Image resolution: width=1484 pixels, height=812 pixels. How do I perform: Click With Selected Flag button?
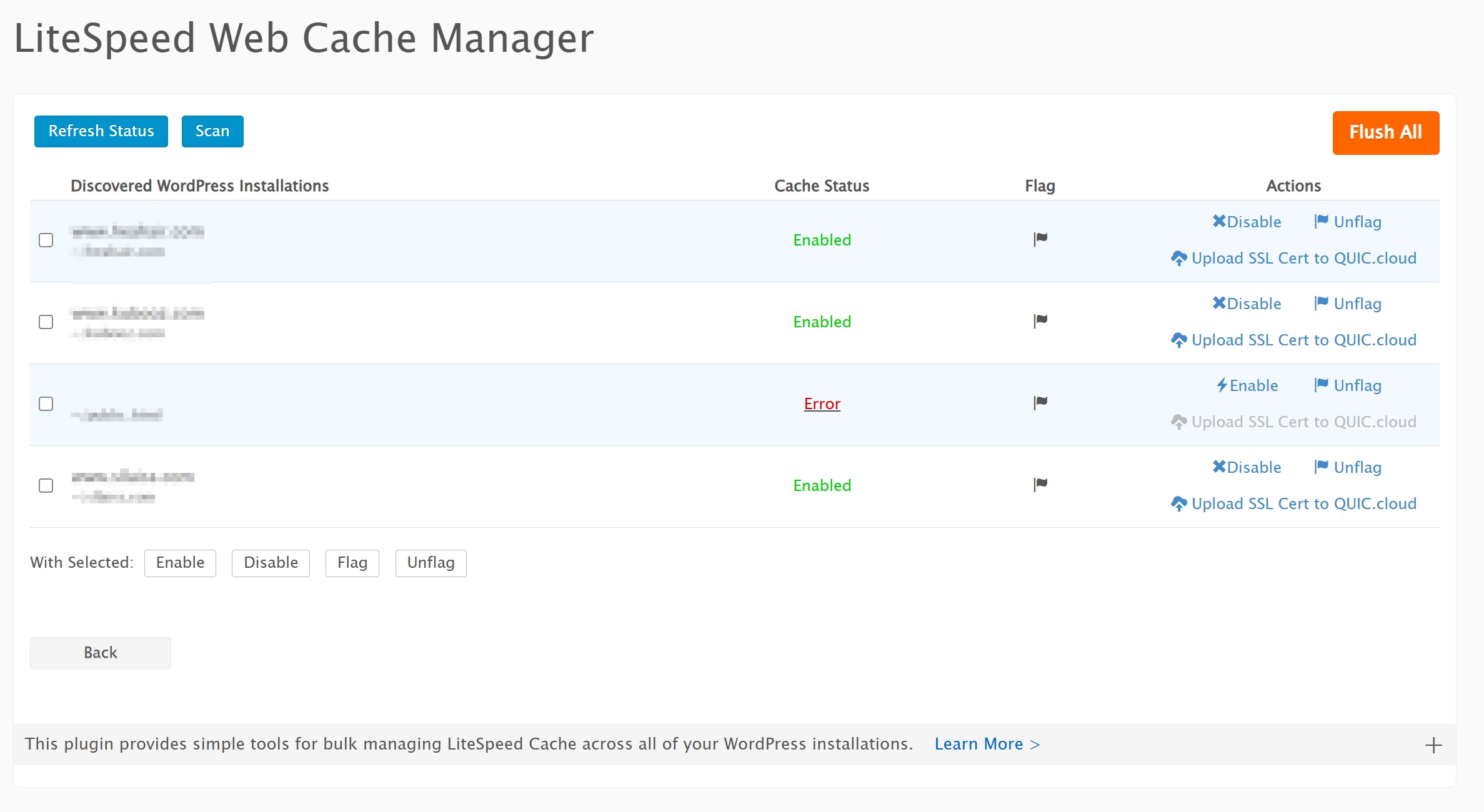click(x=352, y=563)
